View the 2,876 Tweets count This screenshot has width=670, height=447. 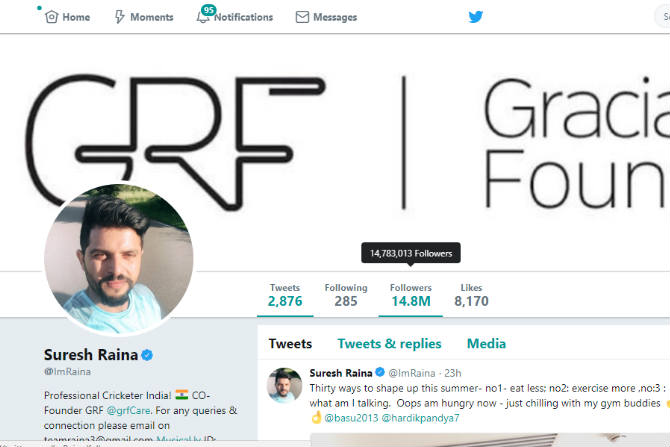[x=285, y=295]
